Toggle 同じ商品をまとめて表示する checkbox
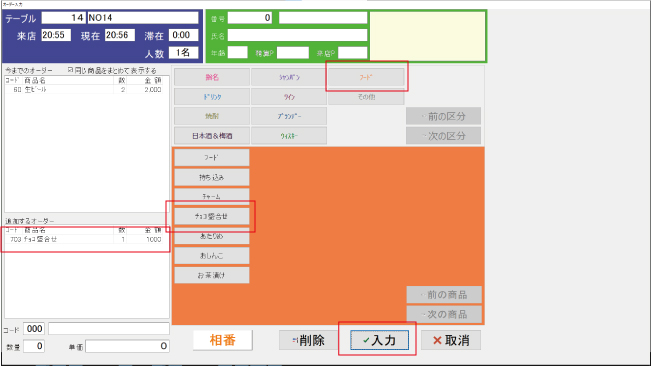 71,70
